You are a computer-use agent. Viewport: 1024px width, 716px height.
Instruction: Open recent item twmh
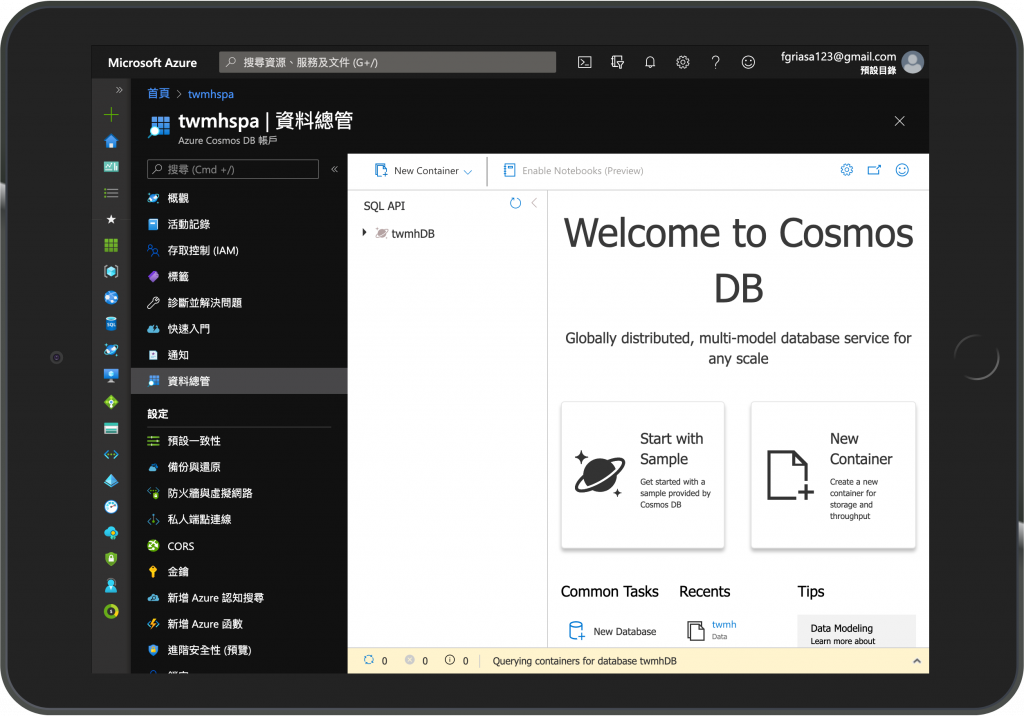(x=724, y=625)
